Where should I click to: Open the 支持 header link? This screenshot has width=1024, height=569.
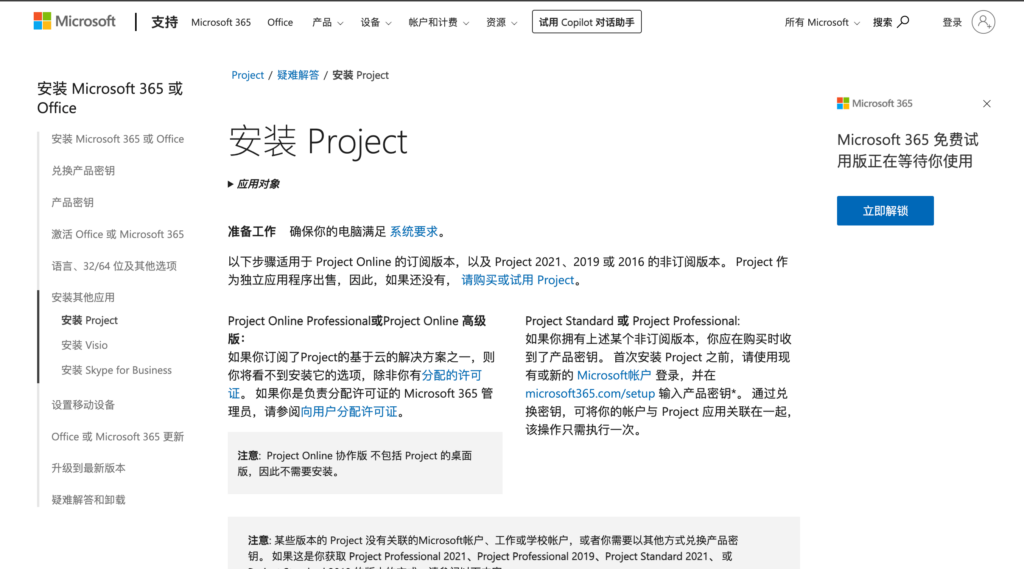165,22
